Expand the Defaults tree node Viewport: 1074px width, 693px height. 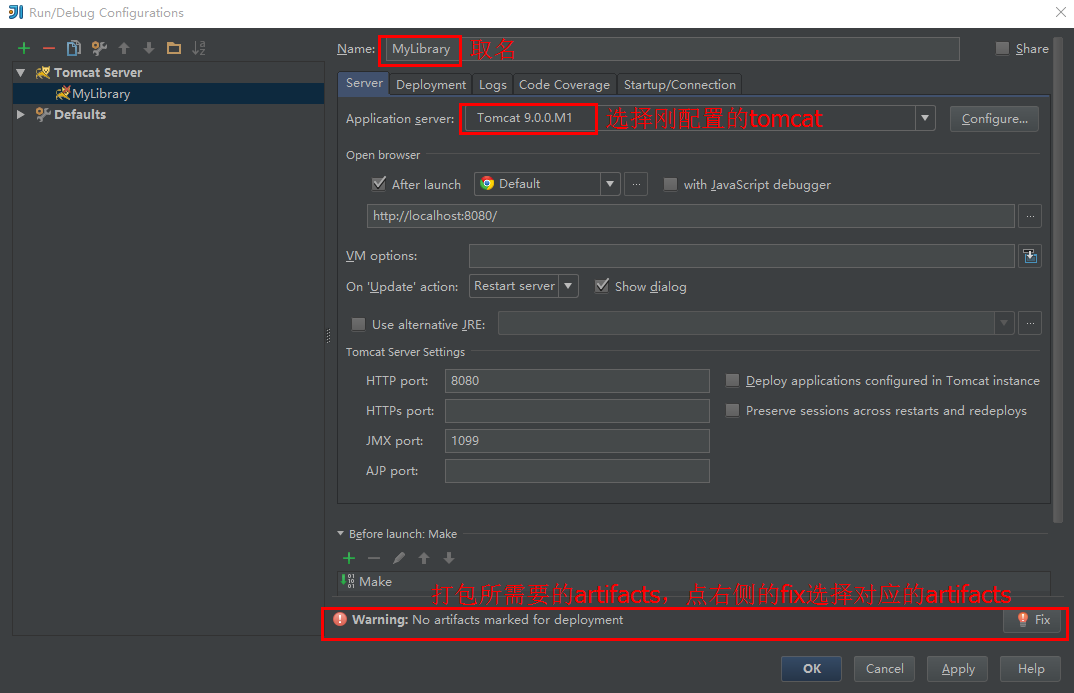click(x=21, y=114)
